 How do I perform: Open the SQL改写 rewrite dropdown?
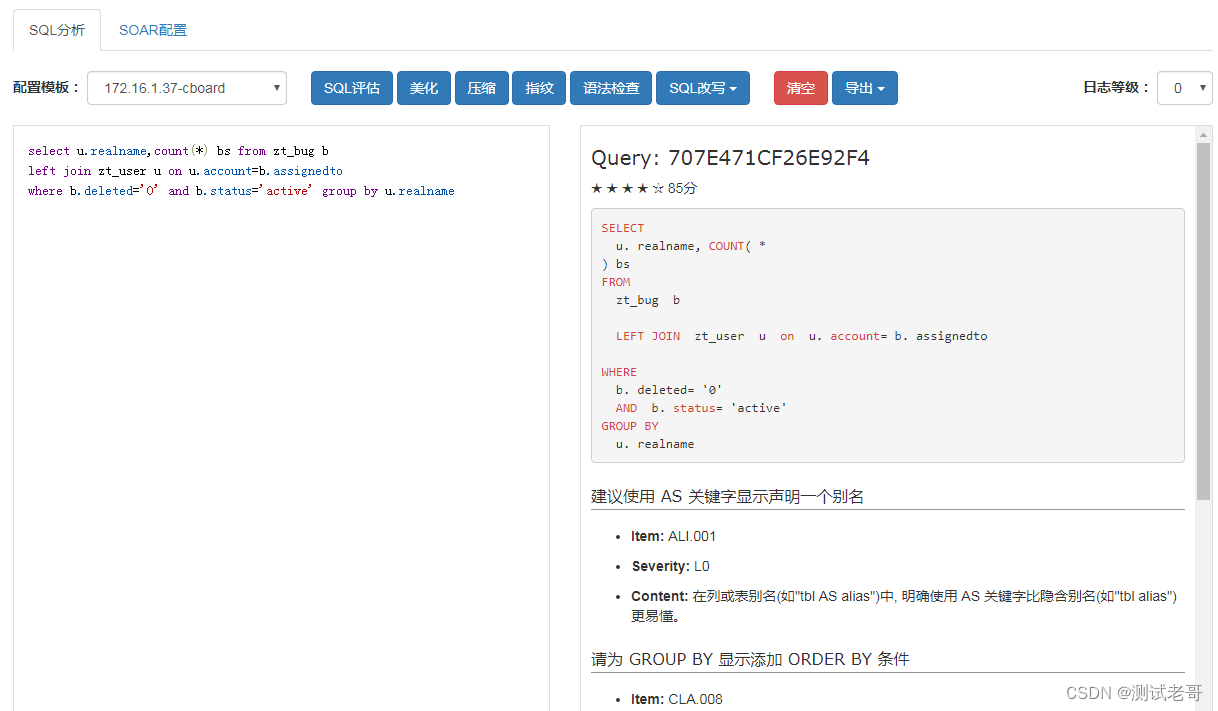click(x=702, y=88)
